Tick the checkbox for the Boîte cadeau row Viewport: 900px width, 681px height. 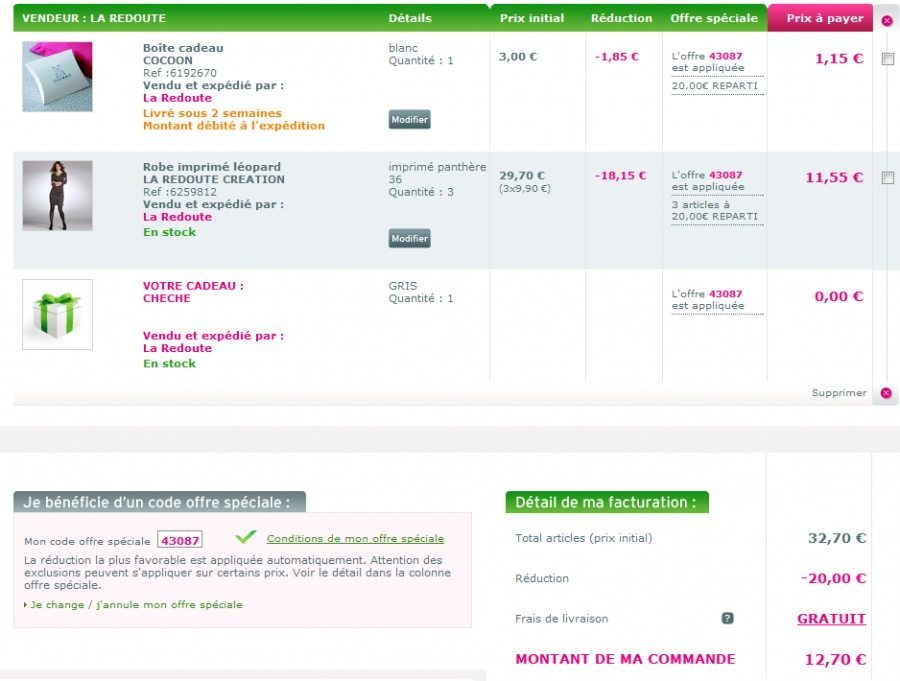point(887,59)
